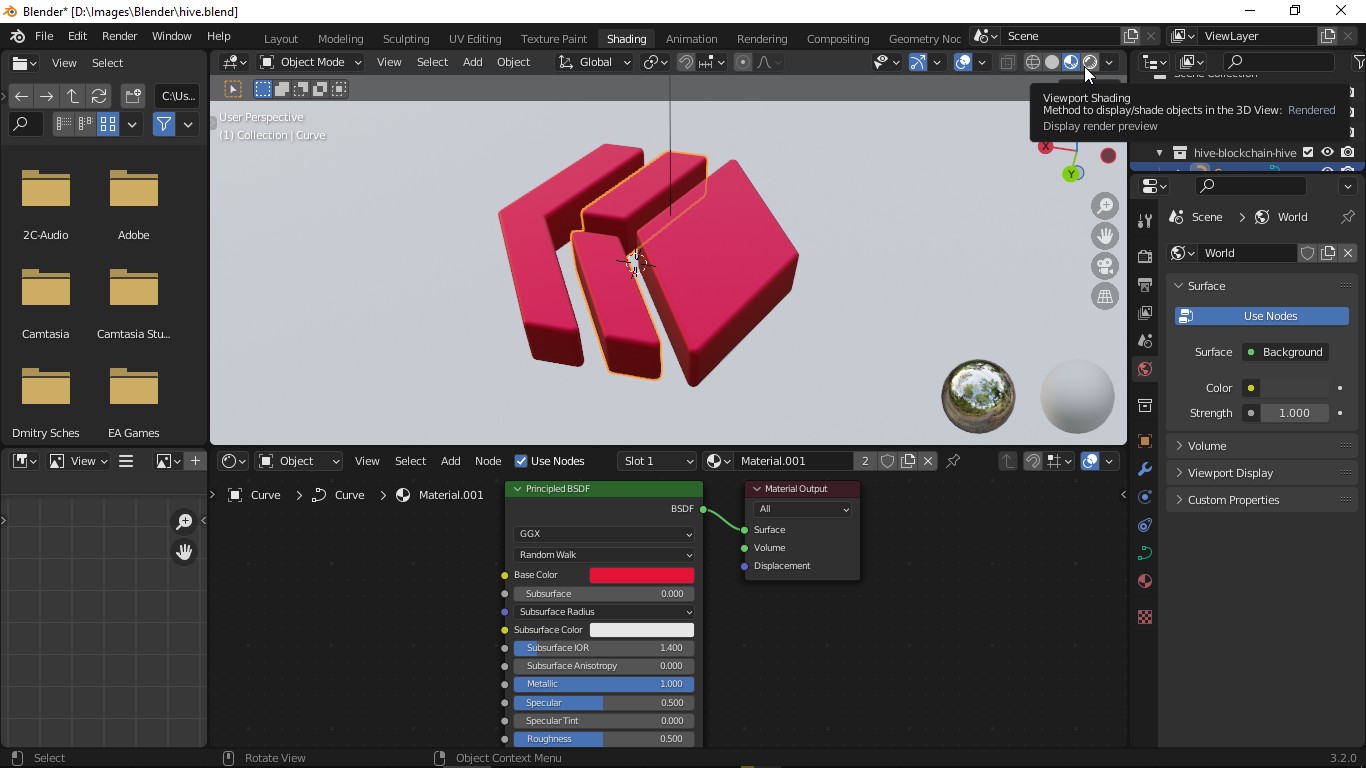Toggle Use Nodes checkbox in node editor
The width and height of the screenshot is (1366, 768).
coord(521,461)
